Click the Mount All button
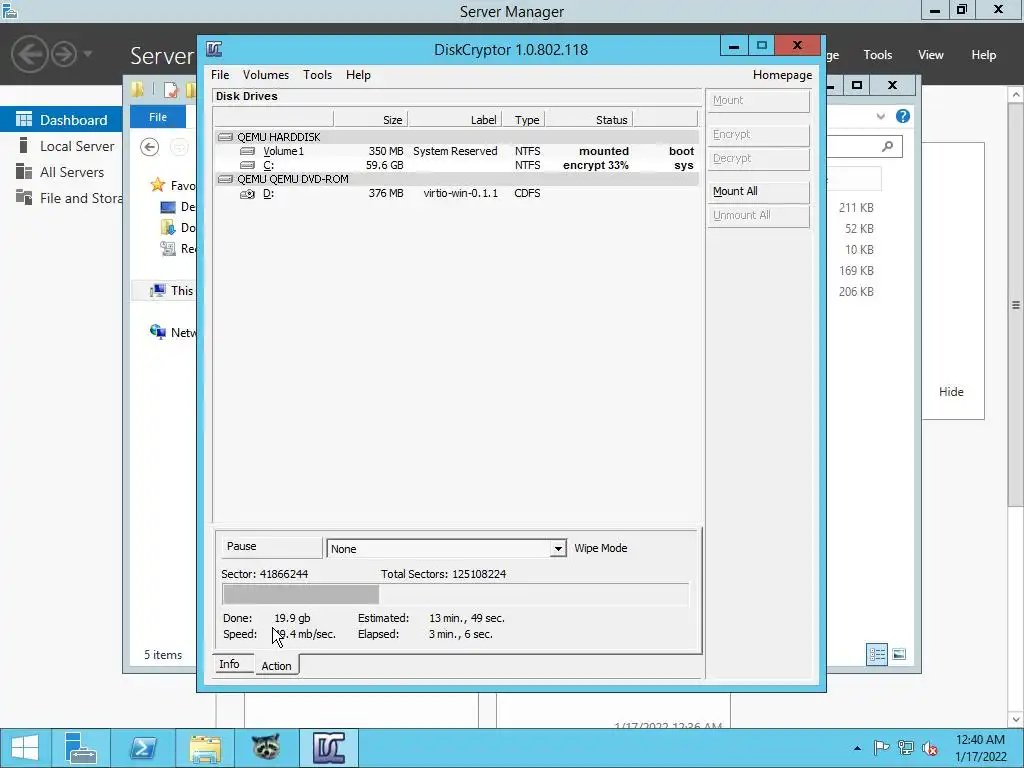Screen dimensions: 1024x768 [x=758, y=191]
